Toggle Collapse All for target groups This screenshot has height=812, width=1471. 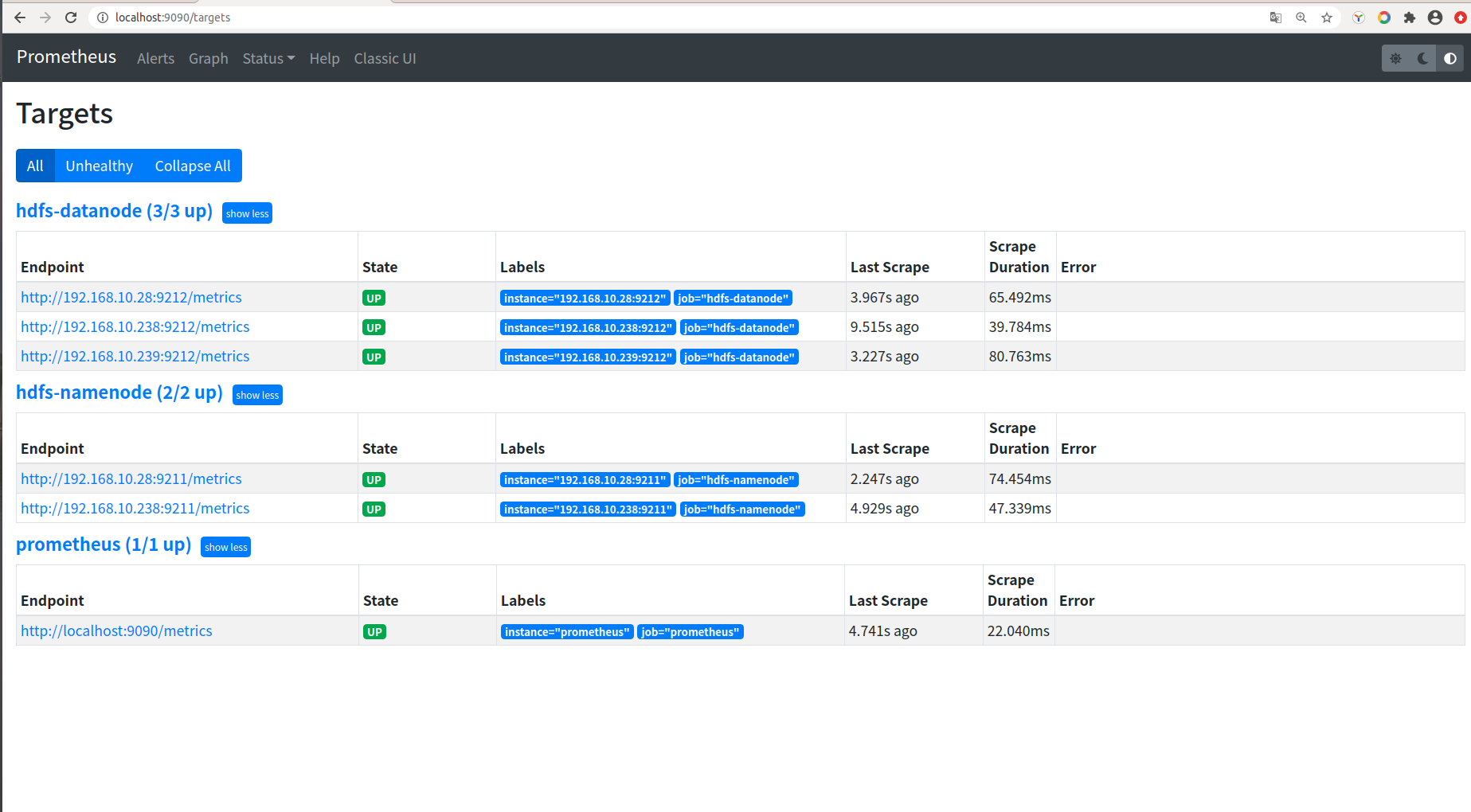click(192, 166)
